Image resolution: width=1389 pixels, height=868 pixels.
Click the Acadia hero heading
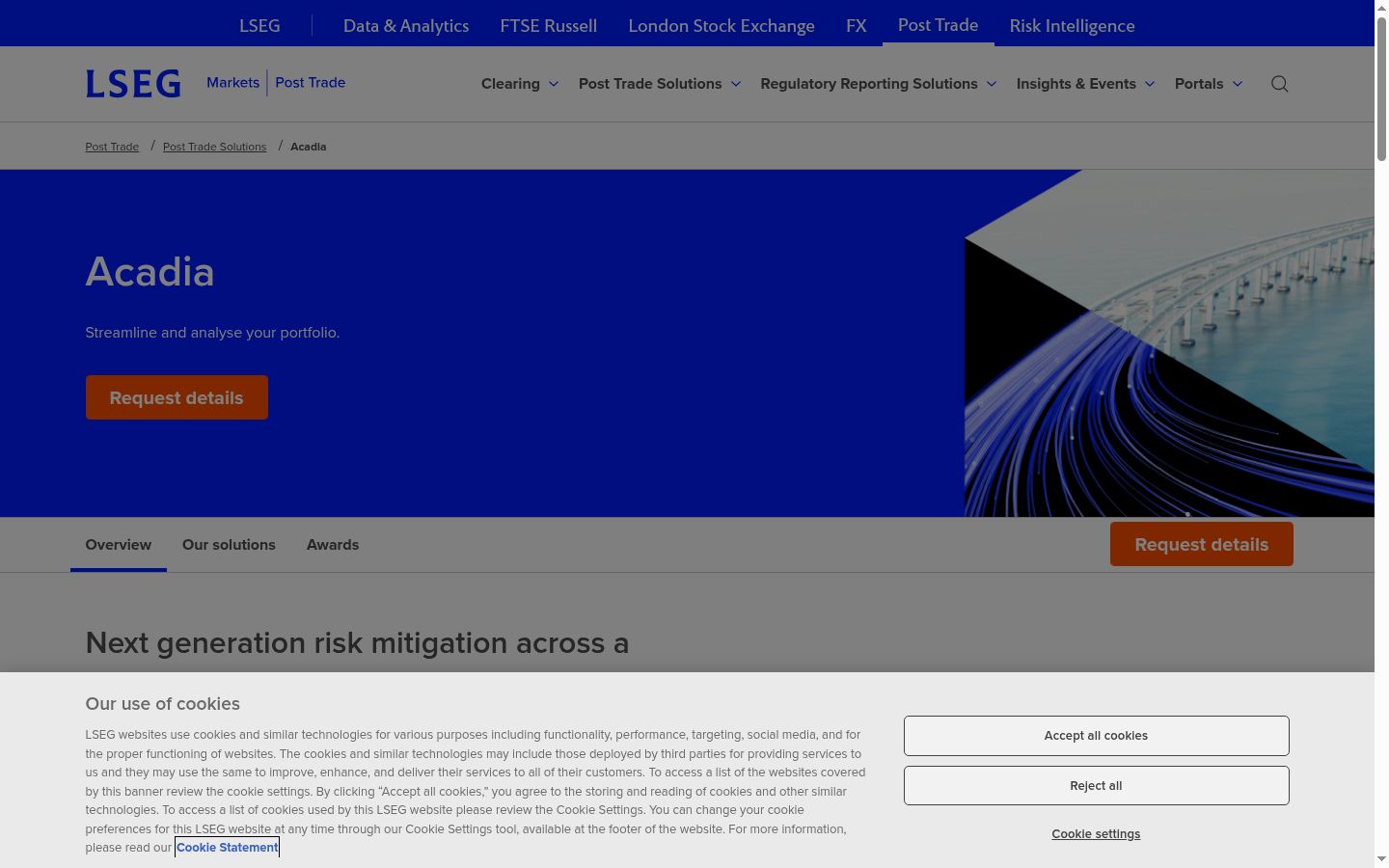[x=150, y=272]
